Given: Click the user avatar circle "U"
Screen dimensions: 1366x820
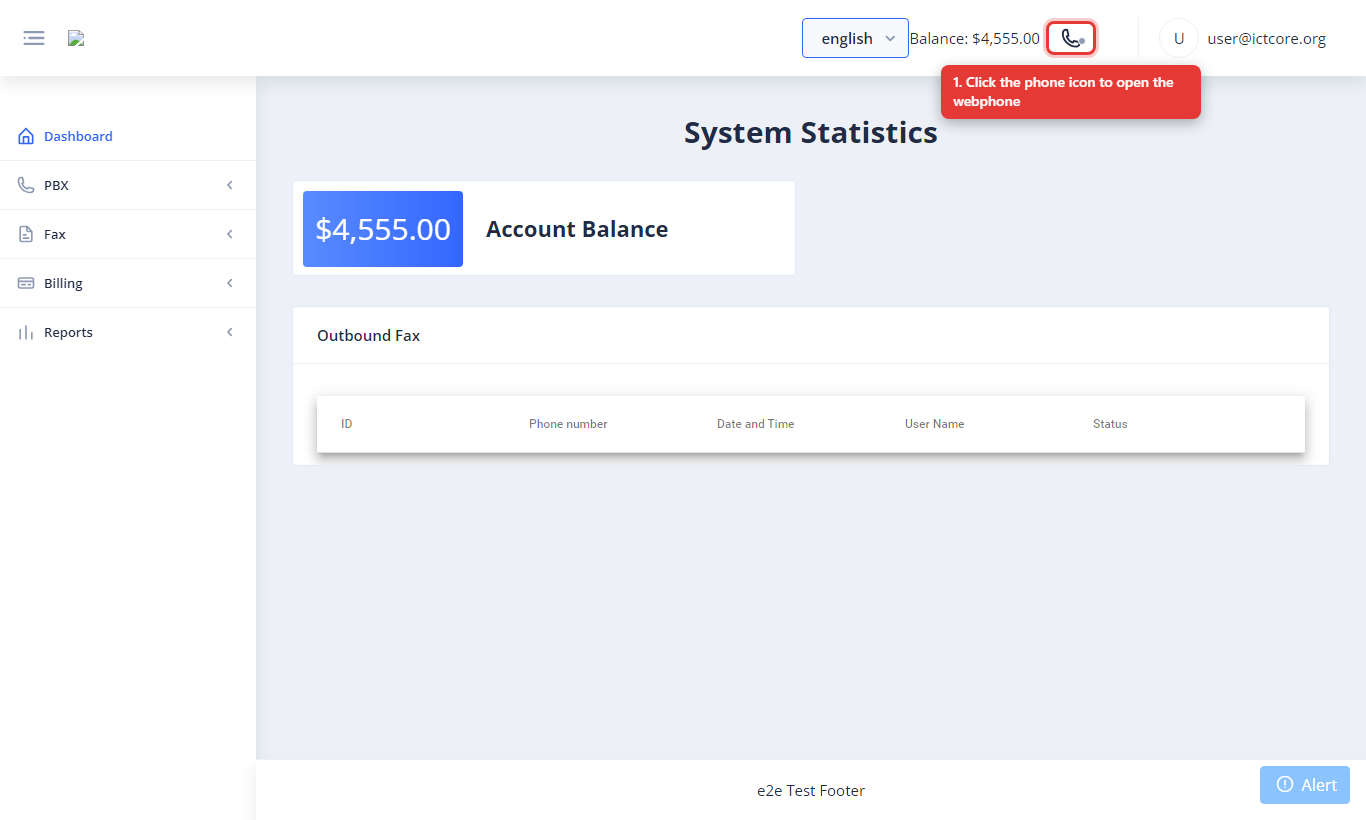Looking at the screenshot, I should click(x=1179, y=38).
